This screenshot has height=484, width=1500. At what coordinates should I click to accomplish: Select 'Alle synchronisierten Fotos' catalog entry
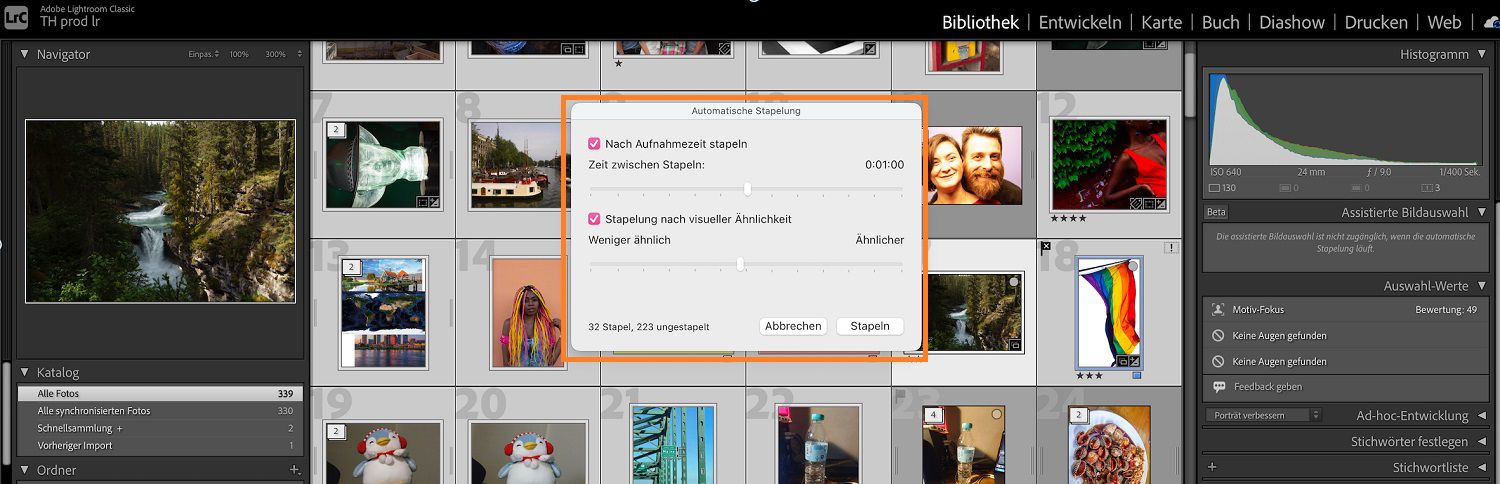160,411
